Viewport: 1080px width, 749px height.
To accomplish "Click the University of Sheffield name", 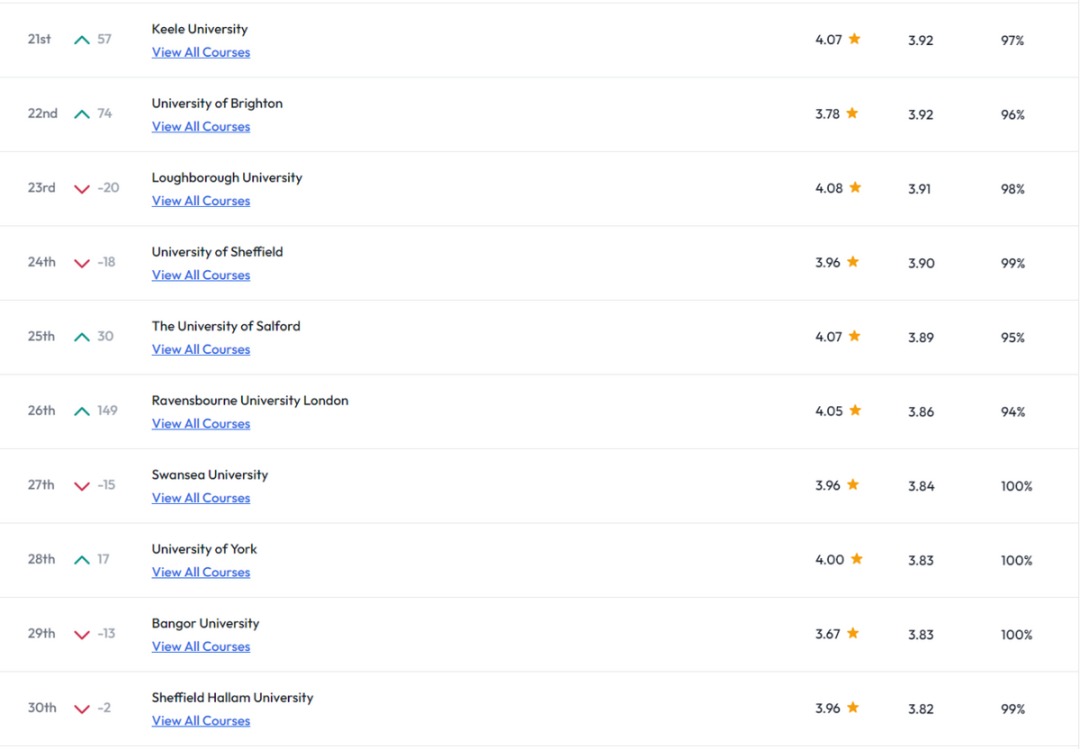I will coord(217,252).
